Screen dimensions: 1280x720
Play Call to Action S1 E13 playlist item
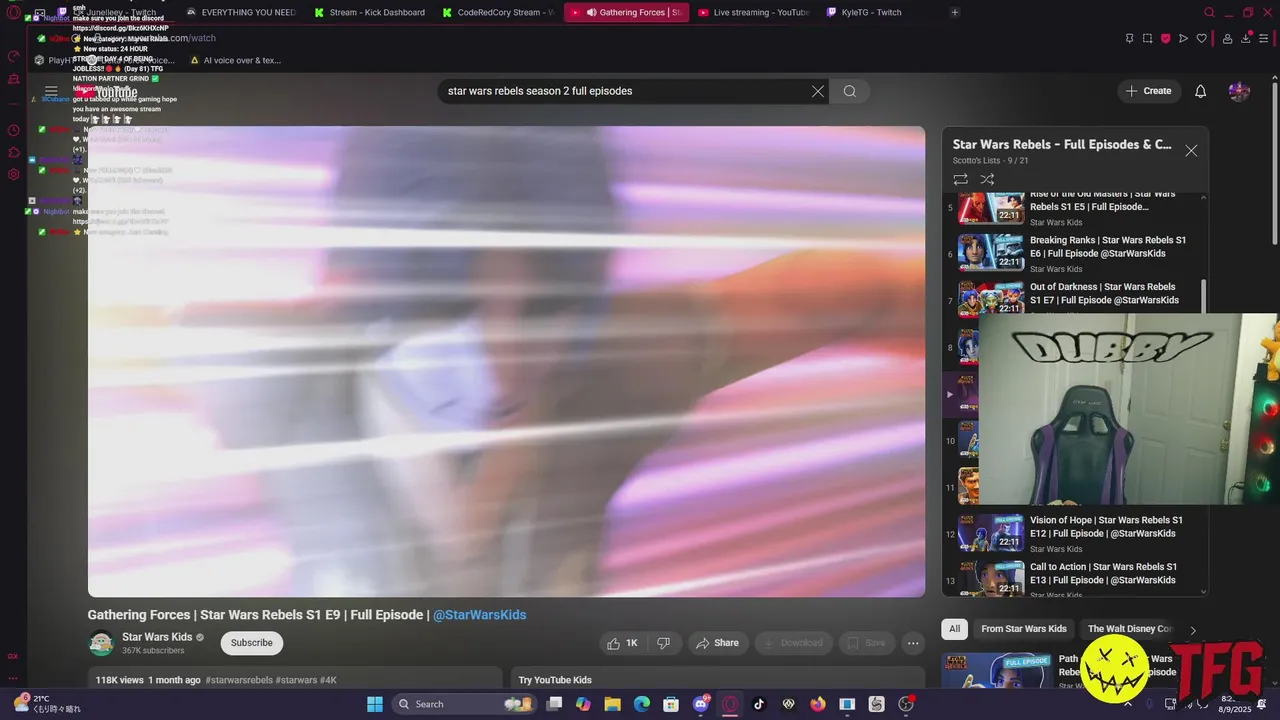(1075, 580)
